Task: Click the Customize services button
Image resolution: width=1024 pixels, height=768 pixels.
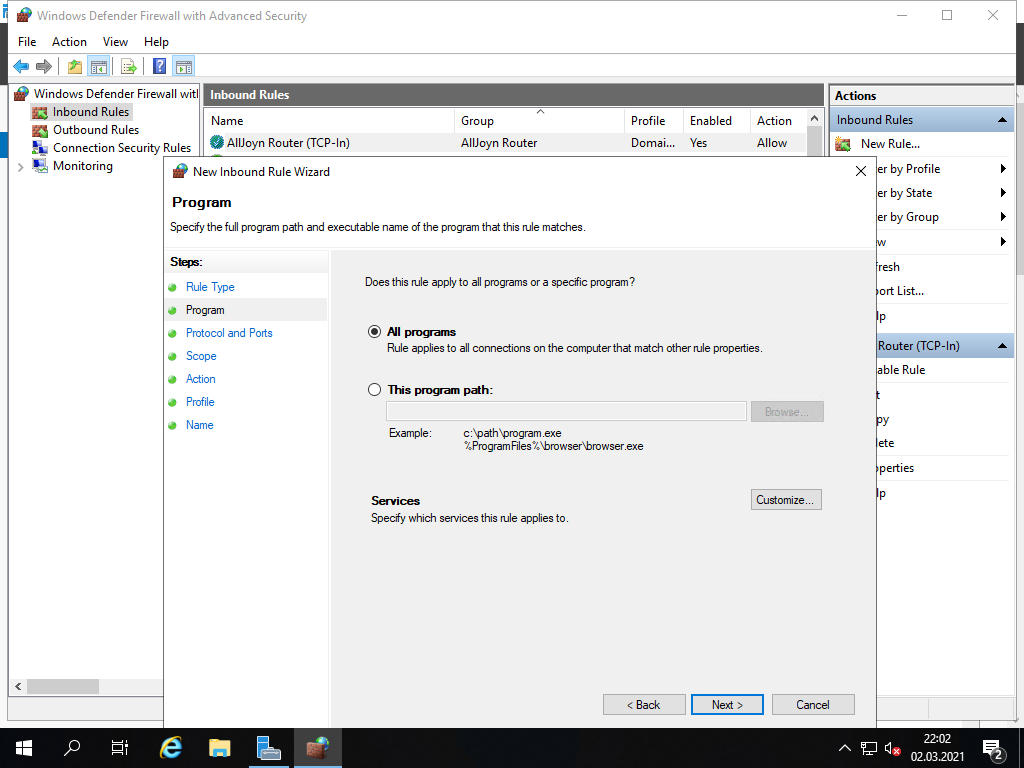Action: click(x=786, y=500)
